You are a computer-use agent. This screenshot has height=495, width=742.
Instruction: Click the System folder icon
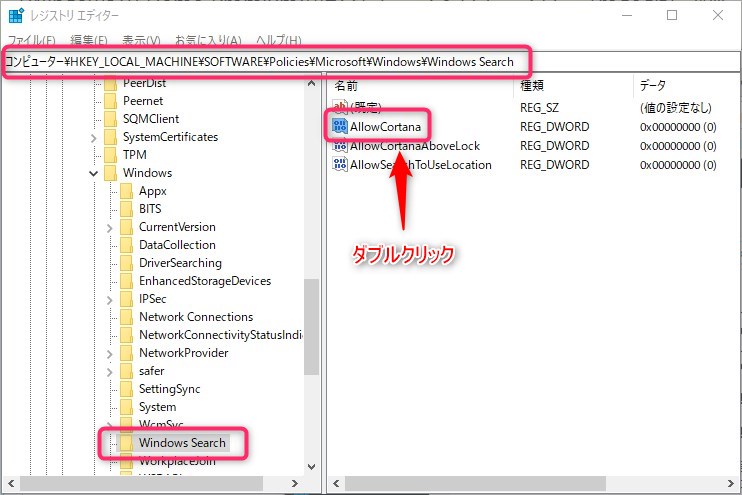[x=126, y=407]
